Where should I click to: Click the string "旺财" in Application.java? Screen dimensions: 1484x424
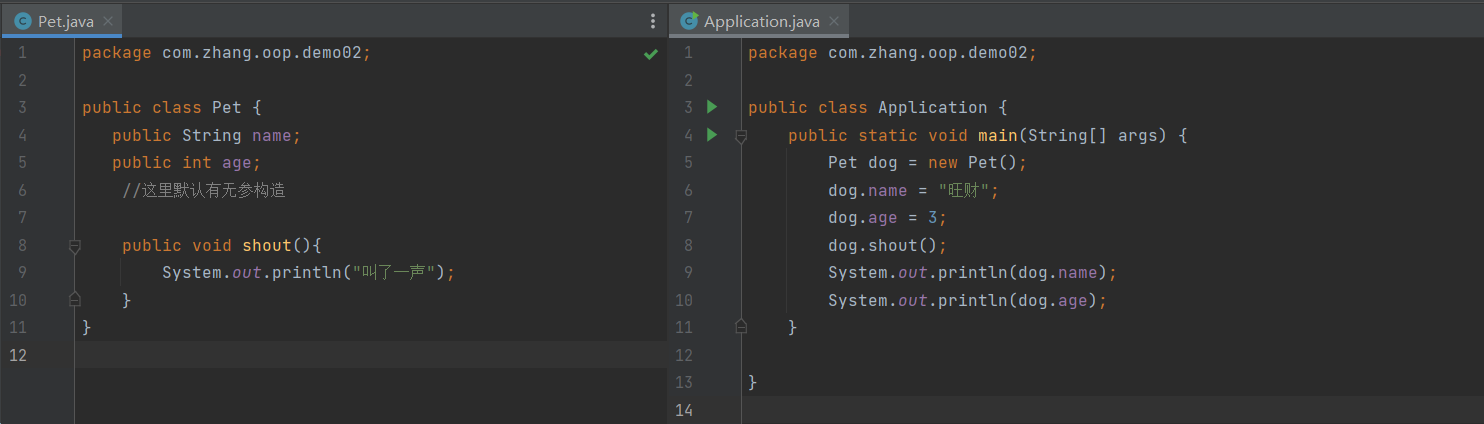coord(963,190)
